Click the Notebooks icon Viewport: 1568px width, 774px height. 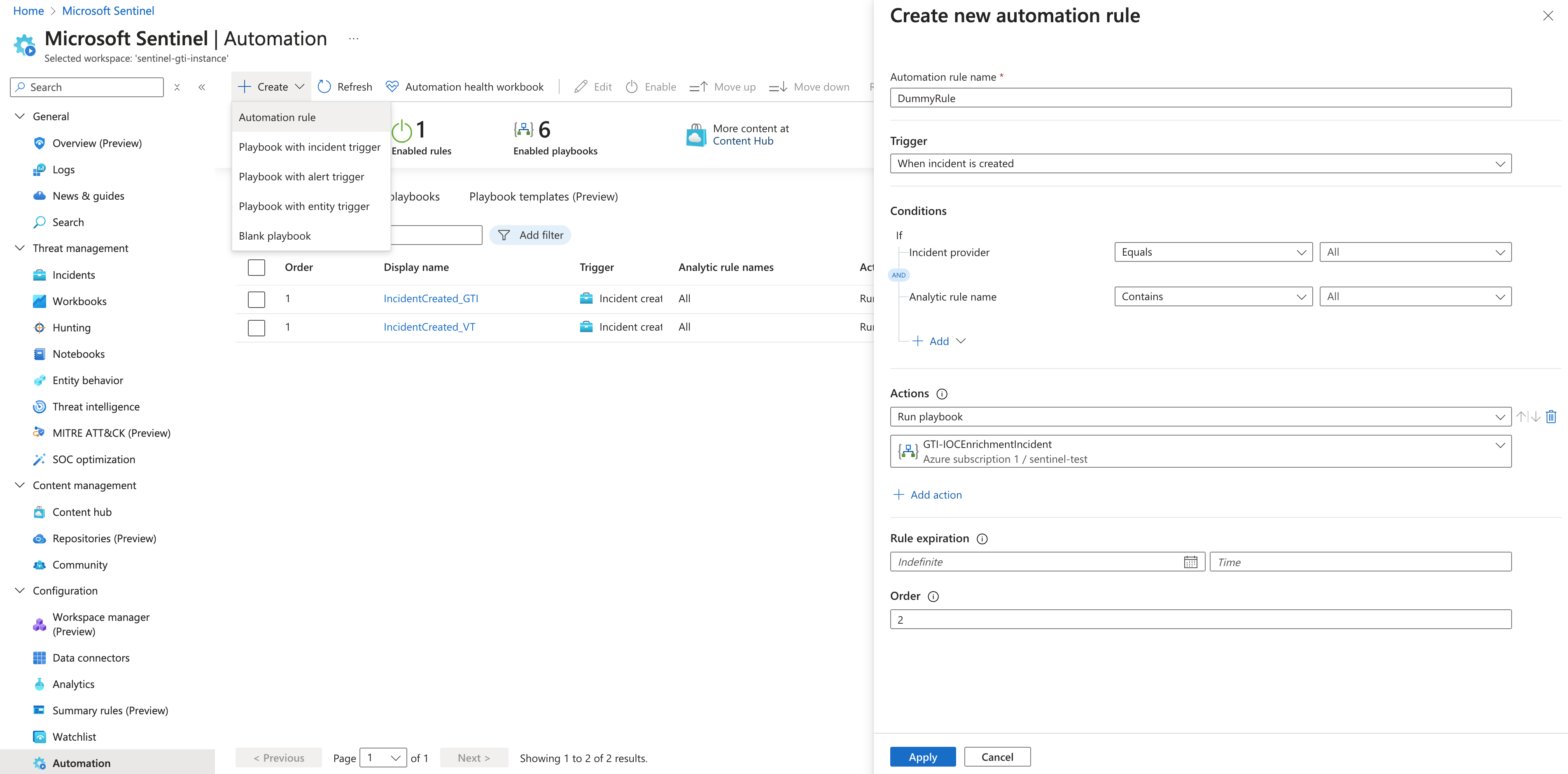click(40, 354)
